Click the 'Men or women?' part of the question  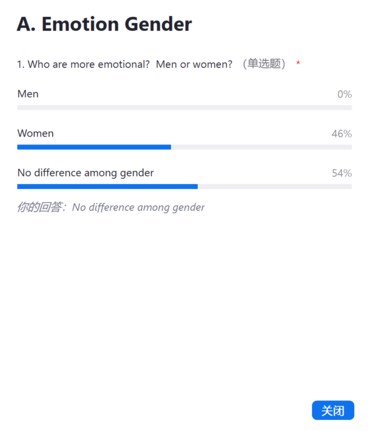pyautogui.click(x=194, y=64)
